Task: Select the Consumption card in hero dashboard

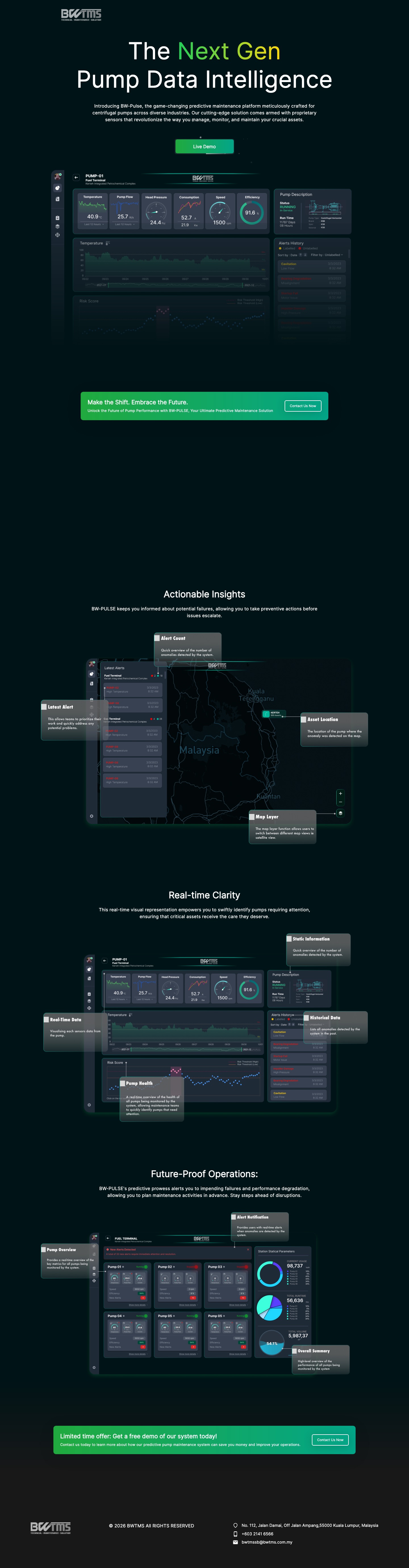Action: tap(189, 211)
